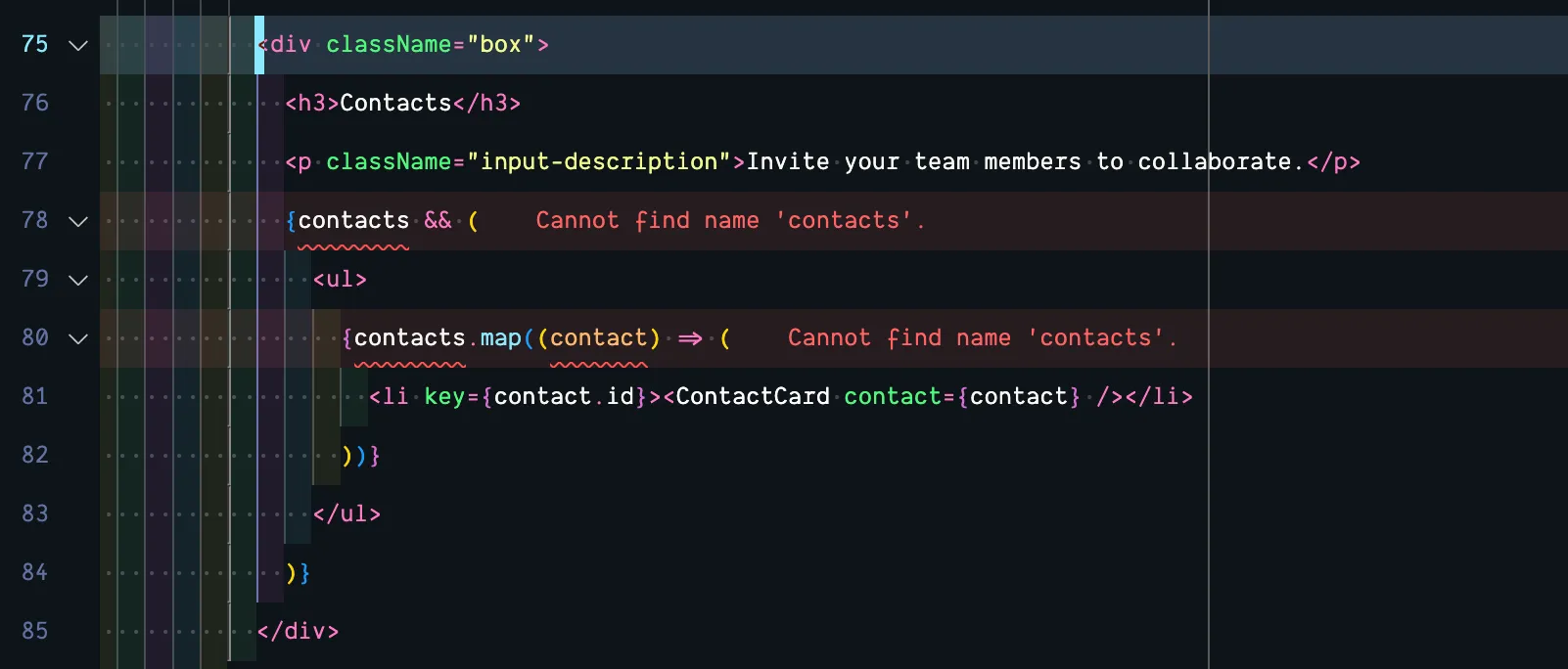Collapse the fold chevron on line 78
The image size is (1568, 669).
[78, 221]
